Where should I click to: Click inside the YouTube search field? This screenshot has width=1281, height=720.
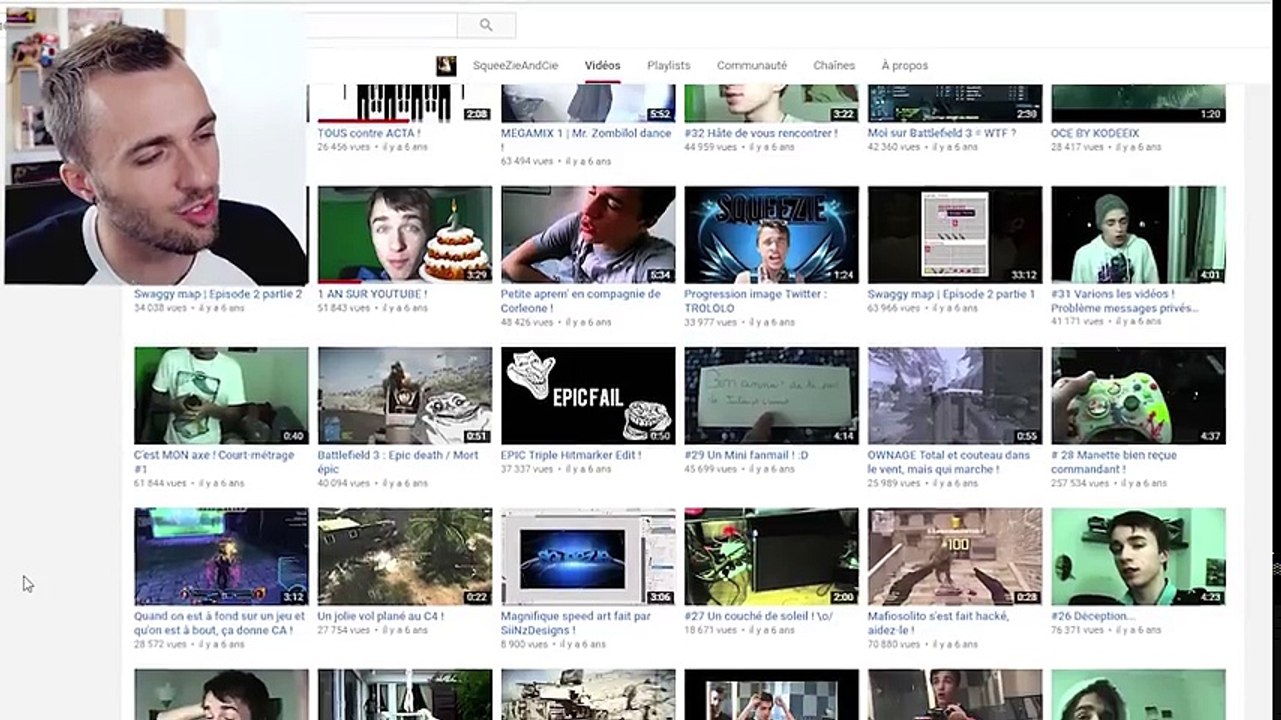tap(380, 25)
